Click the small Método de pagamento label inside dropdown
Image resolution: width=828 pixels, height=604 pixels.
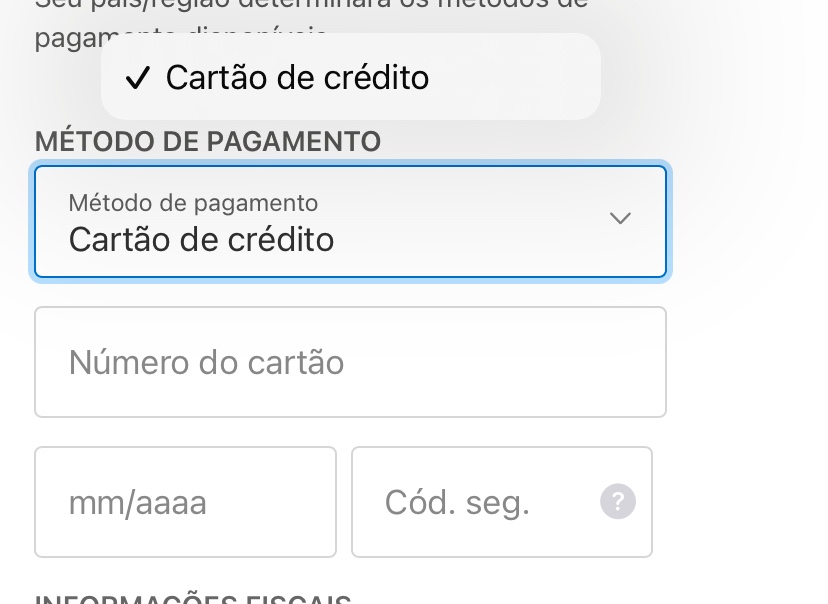click(193, 203)
